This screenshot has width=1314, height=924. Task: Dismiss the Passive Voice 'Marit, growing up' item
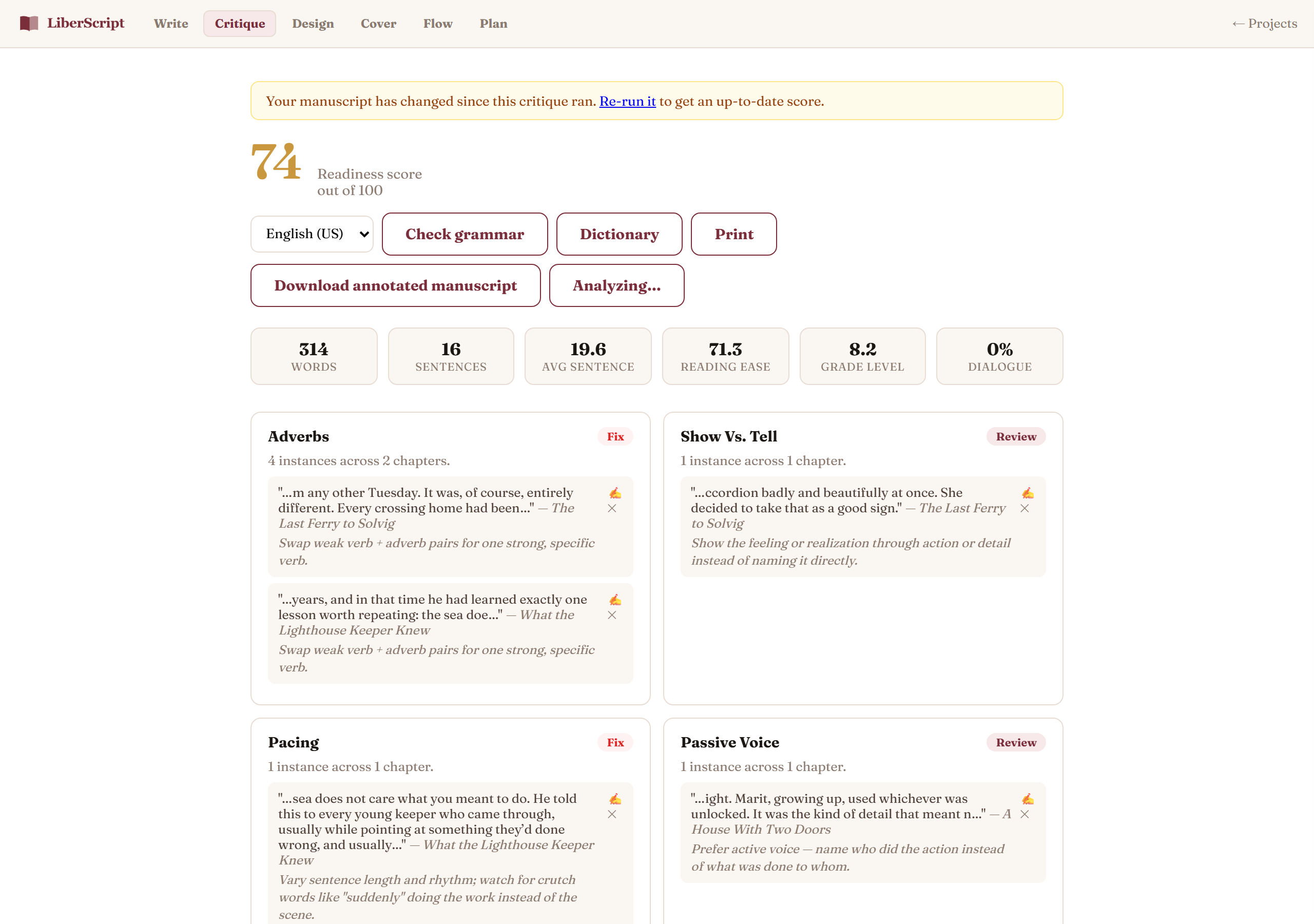click(1025, 814)
